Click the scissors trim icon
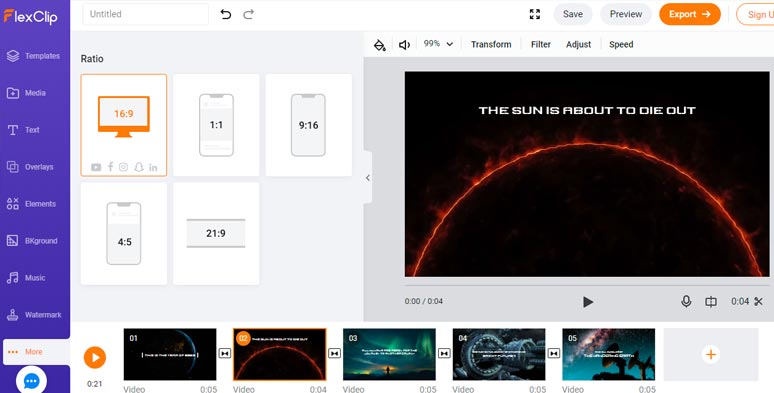The width and height of the screenshot is (774, 393). pyautogui.click(x=759, y=301)
